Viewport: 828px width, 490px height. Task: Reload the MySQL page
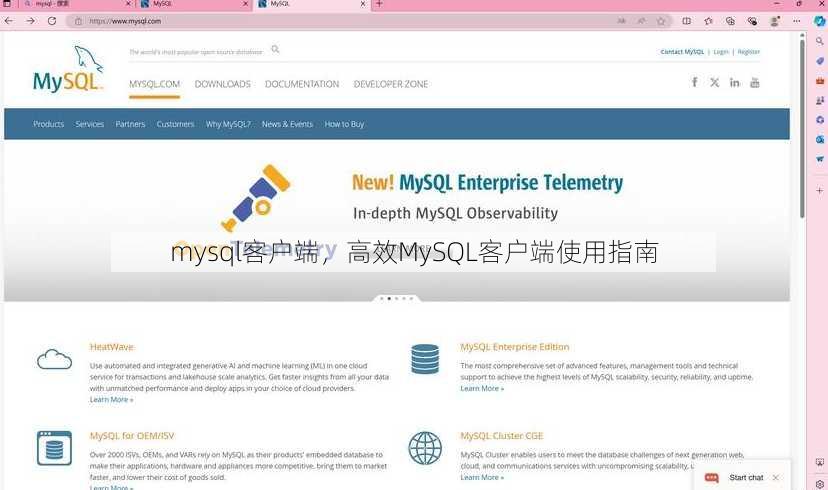[x=52, y=21]
